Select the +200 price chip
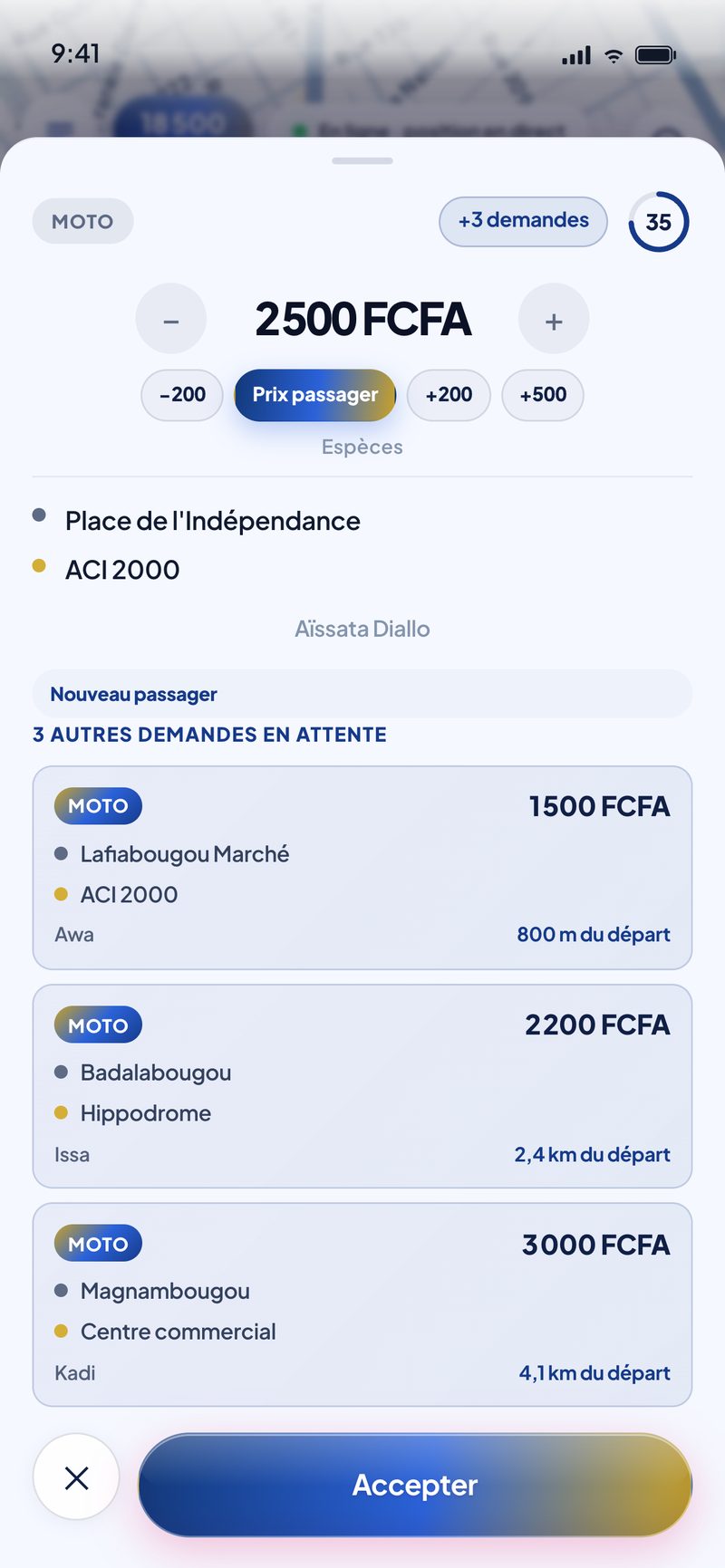This screenshot has height=1568, width=725. [449, 395]
